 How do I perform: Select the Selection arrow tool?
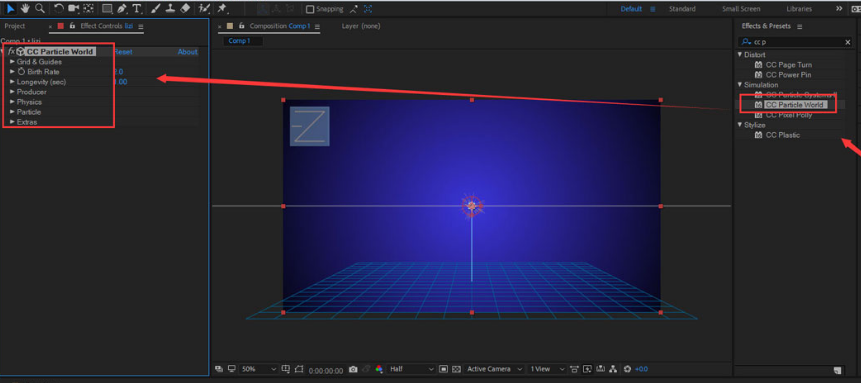(10, 8)
